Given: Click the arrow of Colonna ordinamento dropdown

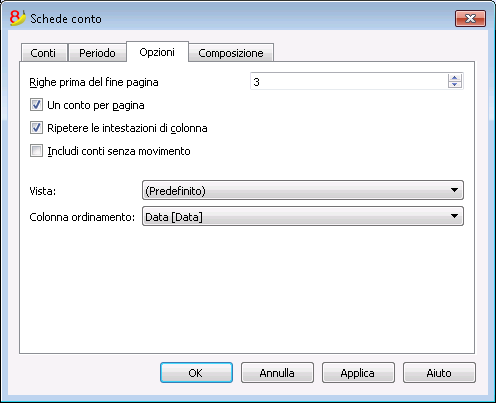Looking at the screenshot, I should coord(454,216).
